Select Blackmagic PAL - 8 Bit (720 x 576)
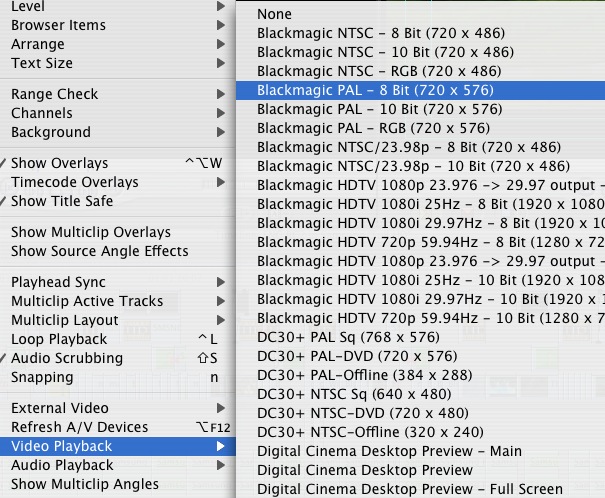Image resolution: width=605 pixels, height=498 pixels. 421,90
